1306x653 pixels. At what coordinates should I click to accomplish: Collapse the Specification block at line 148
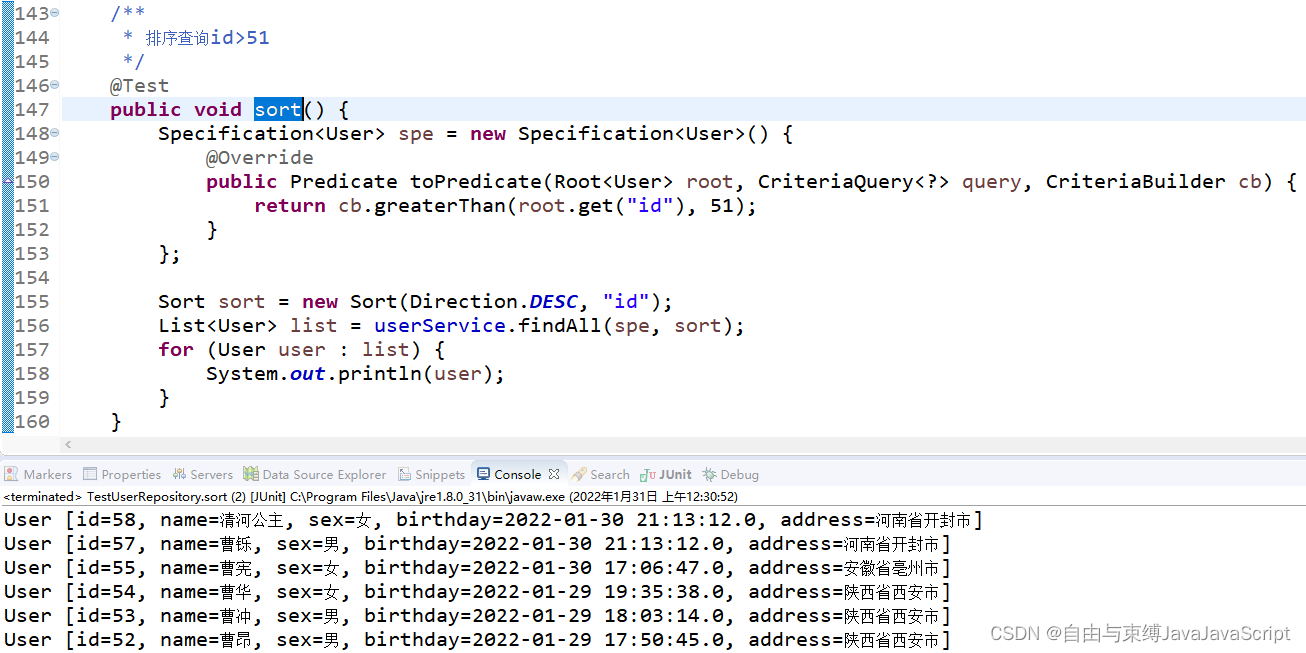[x=54, y=133]
